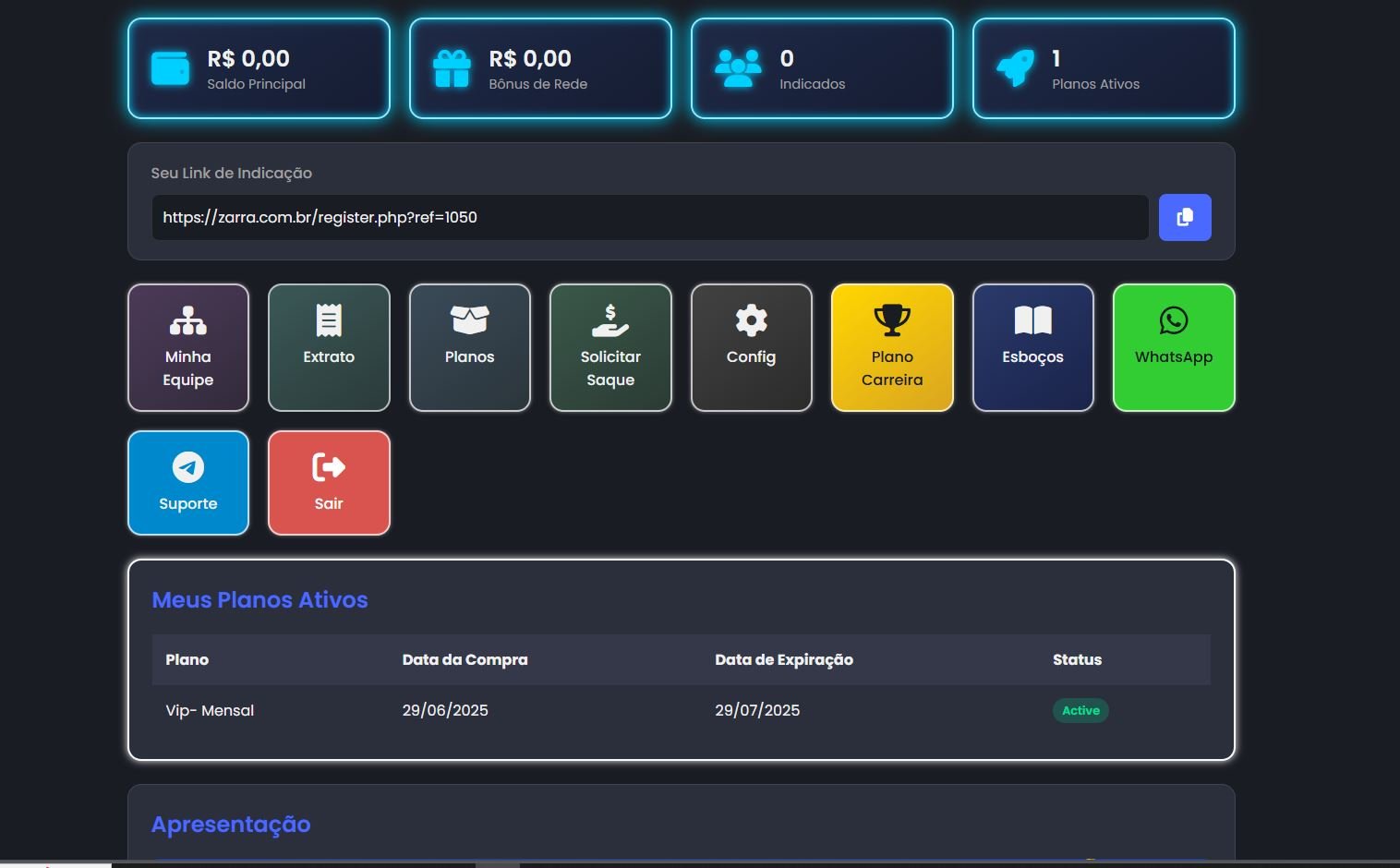1400x868 pixels.
Task: Click the Apresentação section heading
Action: pos(231,824)
